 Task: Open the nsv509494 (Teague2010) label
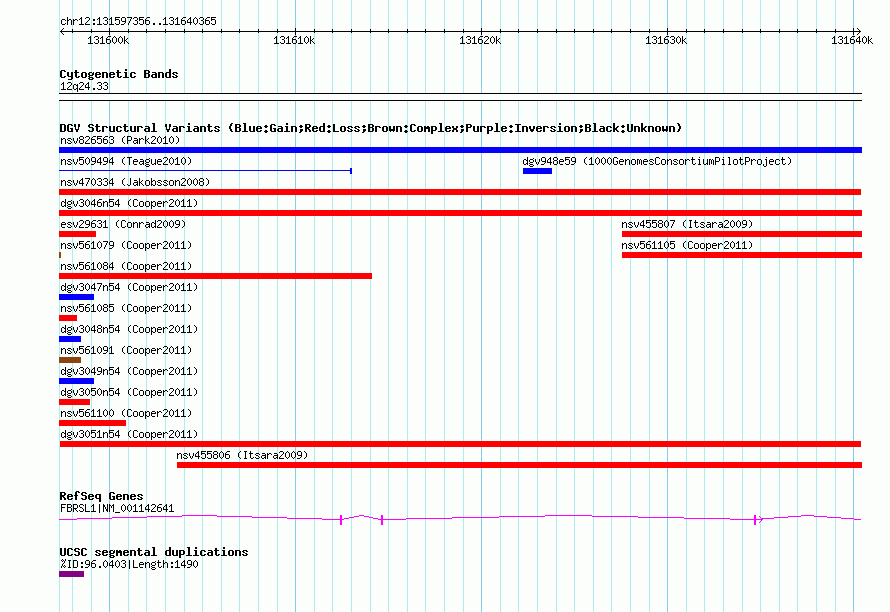(x=126, y=161)
